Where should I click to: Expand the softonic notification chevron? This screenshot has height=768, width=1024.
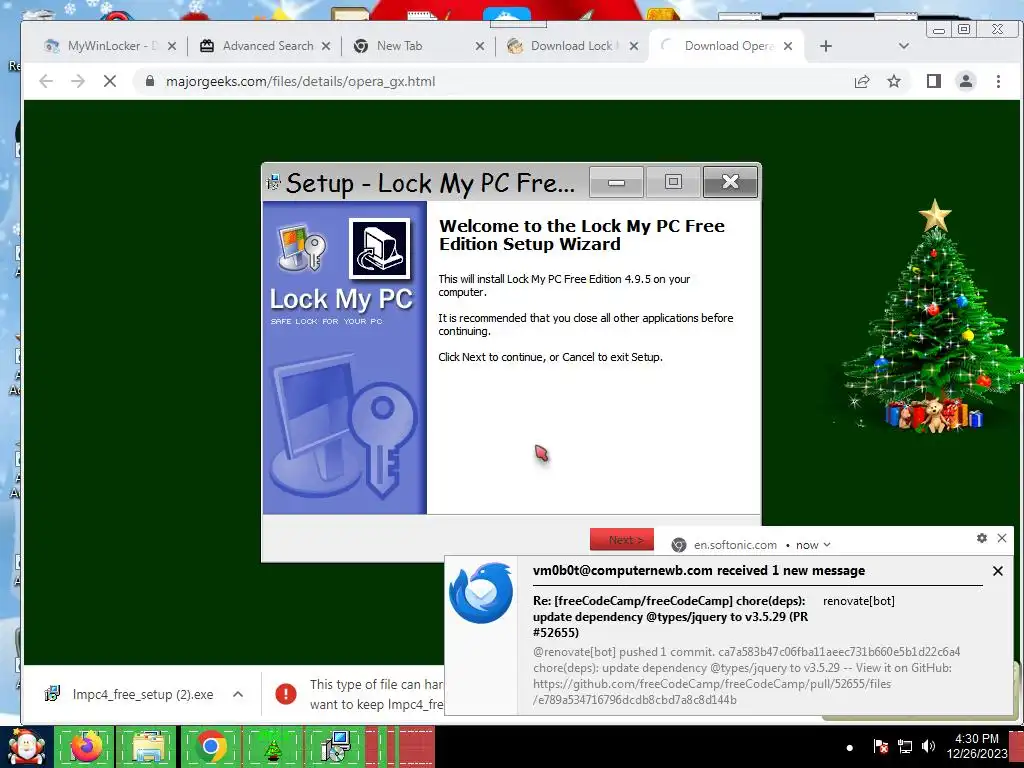tap(827, 545)
